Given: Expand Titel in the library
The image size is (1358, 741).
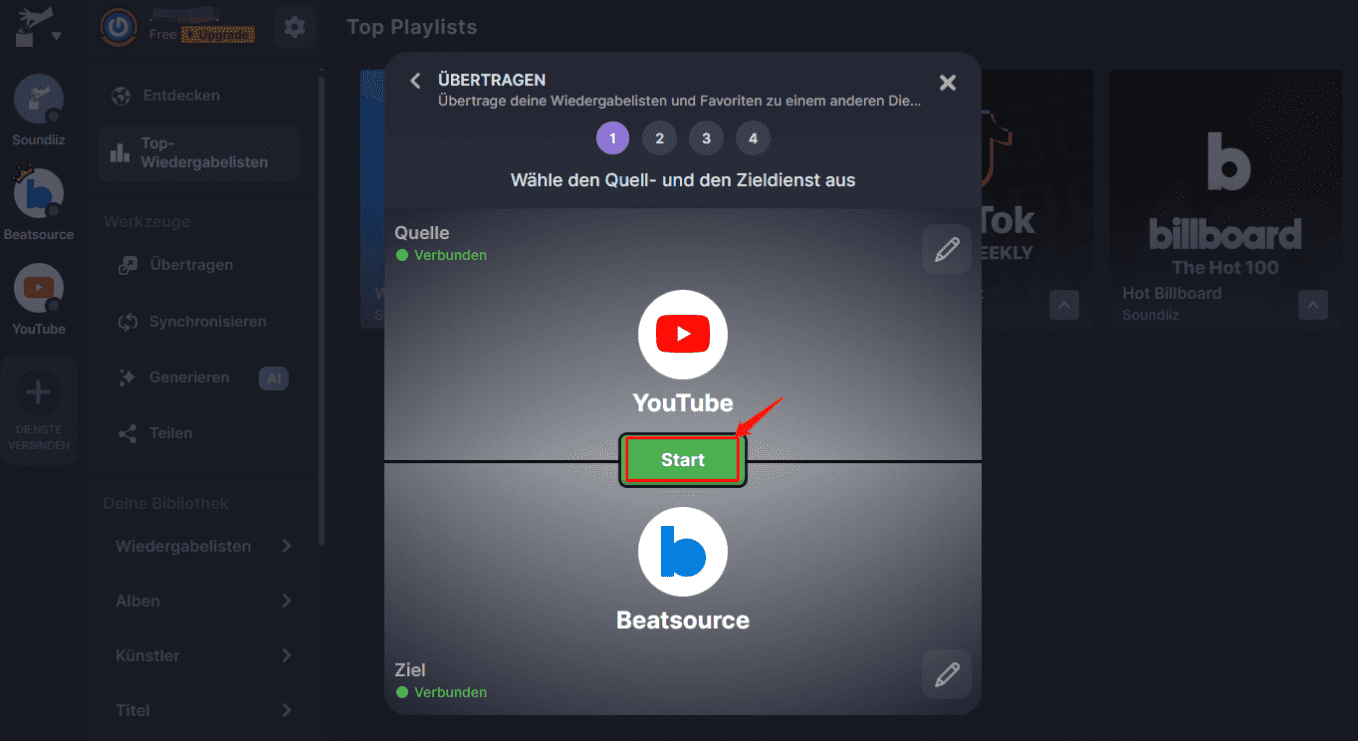Looking at the screenshot, I should pyautogui.click(x=203, y=710).
